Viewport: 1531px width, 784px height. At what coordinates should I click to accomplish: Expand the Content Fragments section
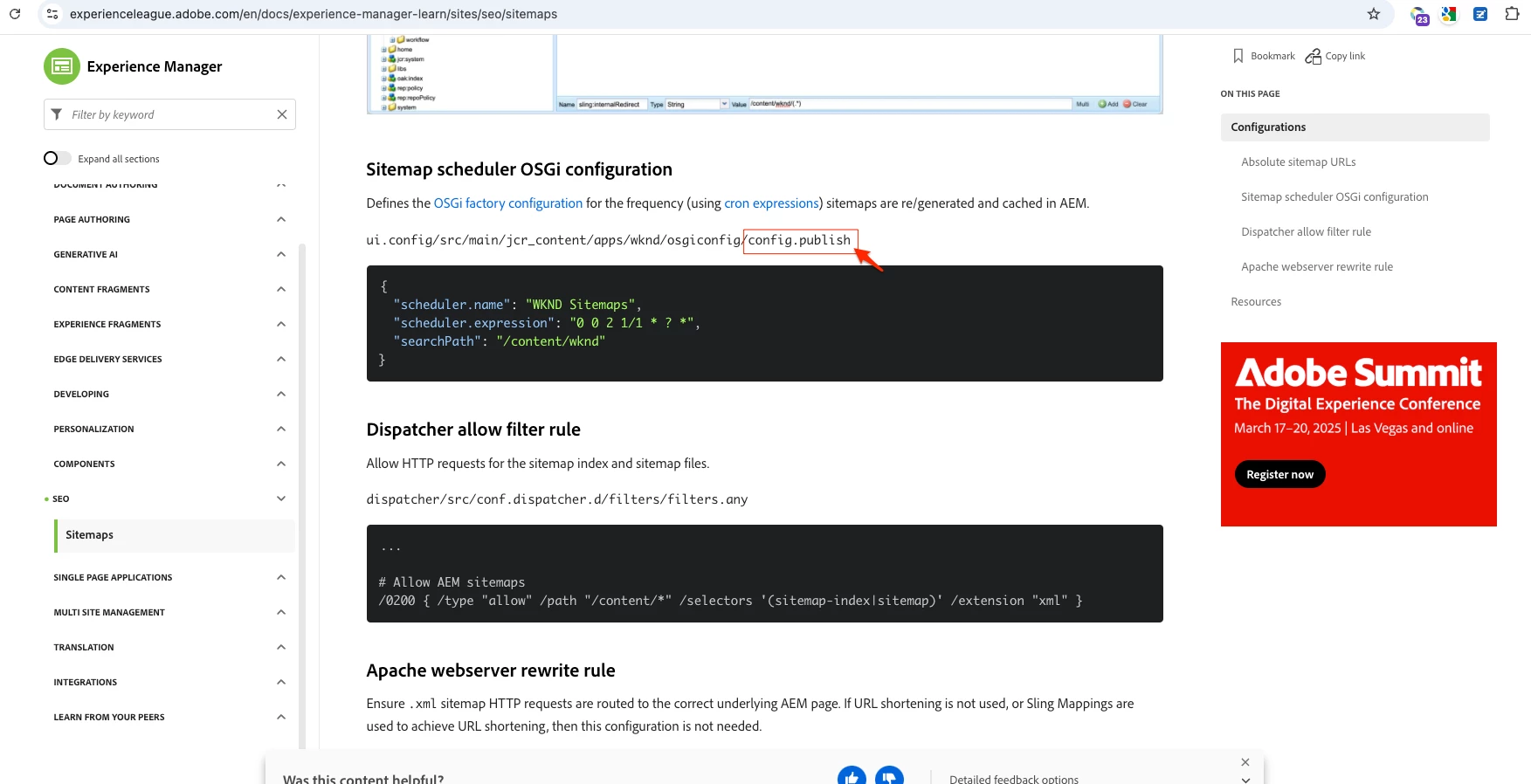click(281, 289)
